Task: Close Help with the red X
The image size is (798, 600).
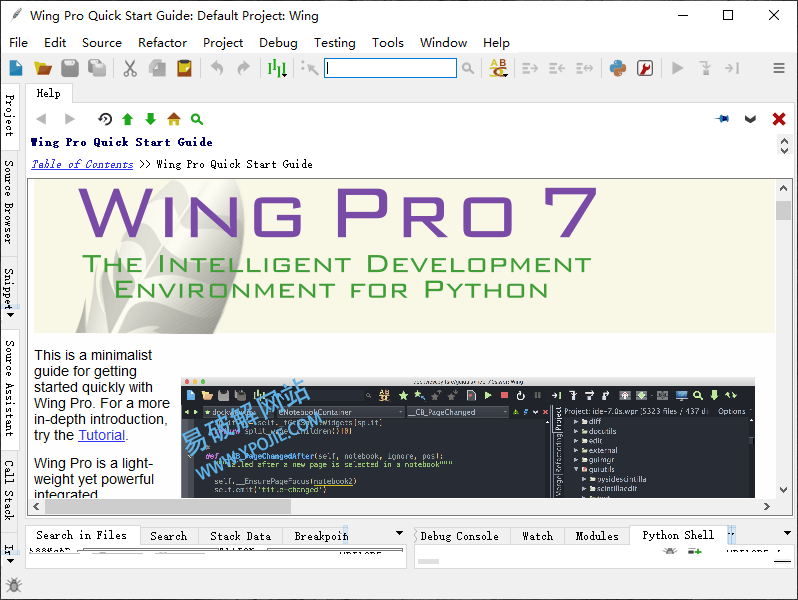Action: (x=779, y=119)
